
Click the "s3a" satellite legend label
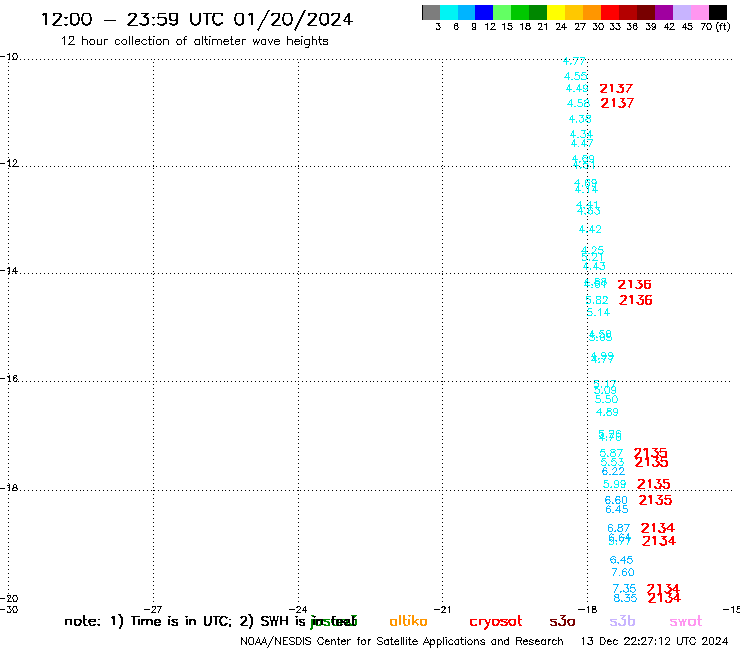pyautogui.click(x=562, y=621)
